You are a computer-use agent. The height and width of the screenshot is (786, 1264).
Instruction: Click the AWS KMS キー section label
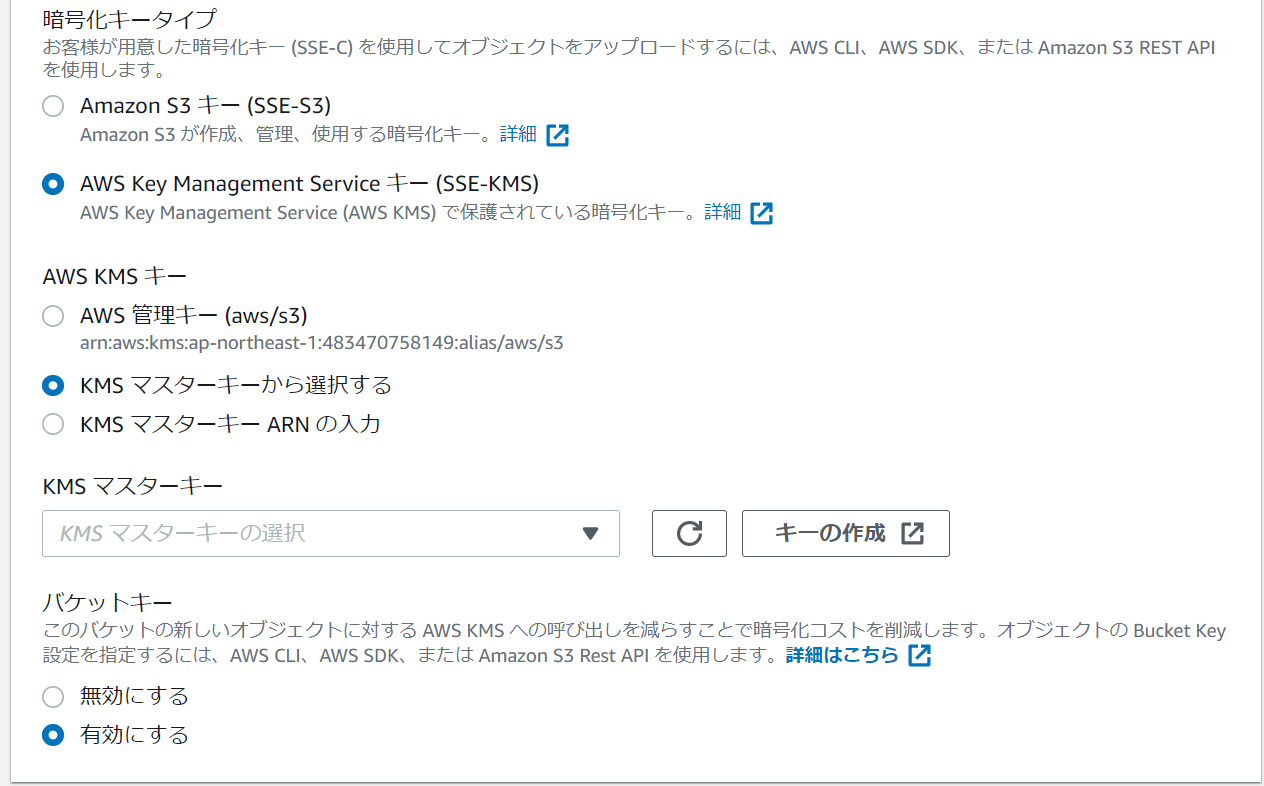pos(115,277)
